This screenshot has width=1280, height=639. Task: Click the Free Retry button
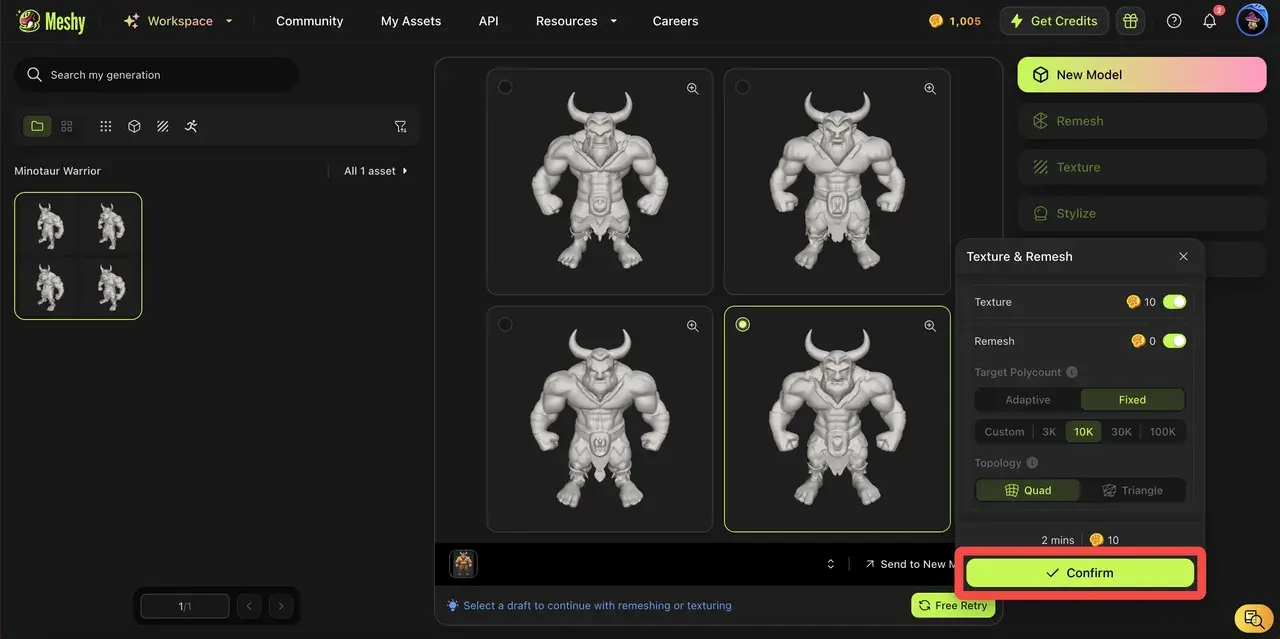953,605
